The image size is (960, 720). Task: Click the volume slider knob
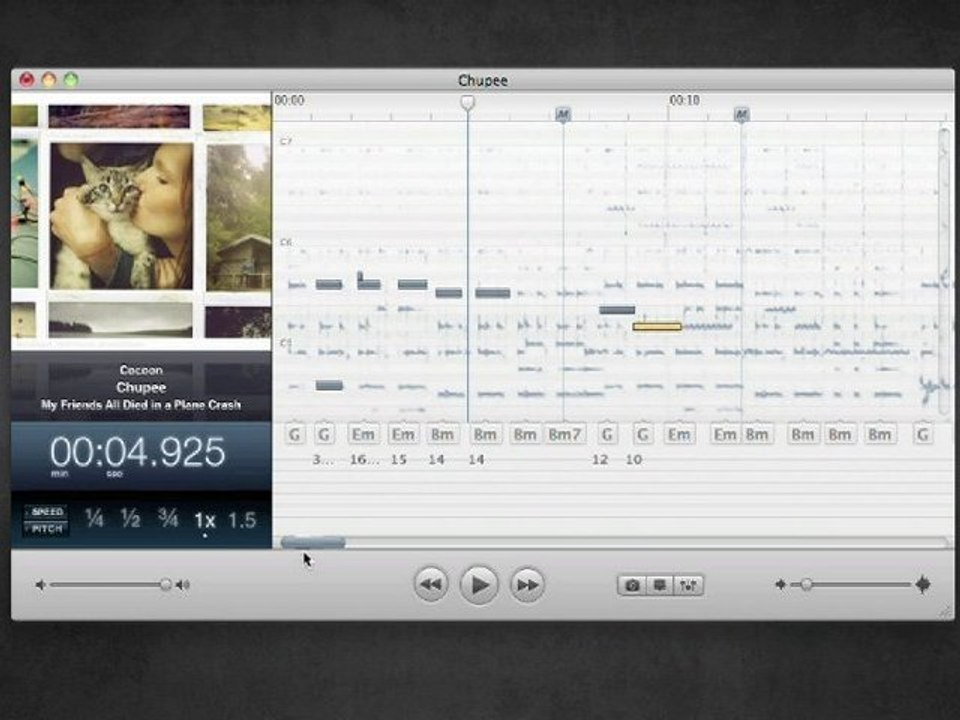click(x=165, y=585)
